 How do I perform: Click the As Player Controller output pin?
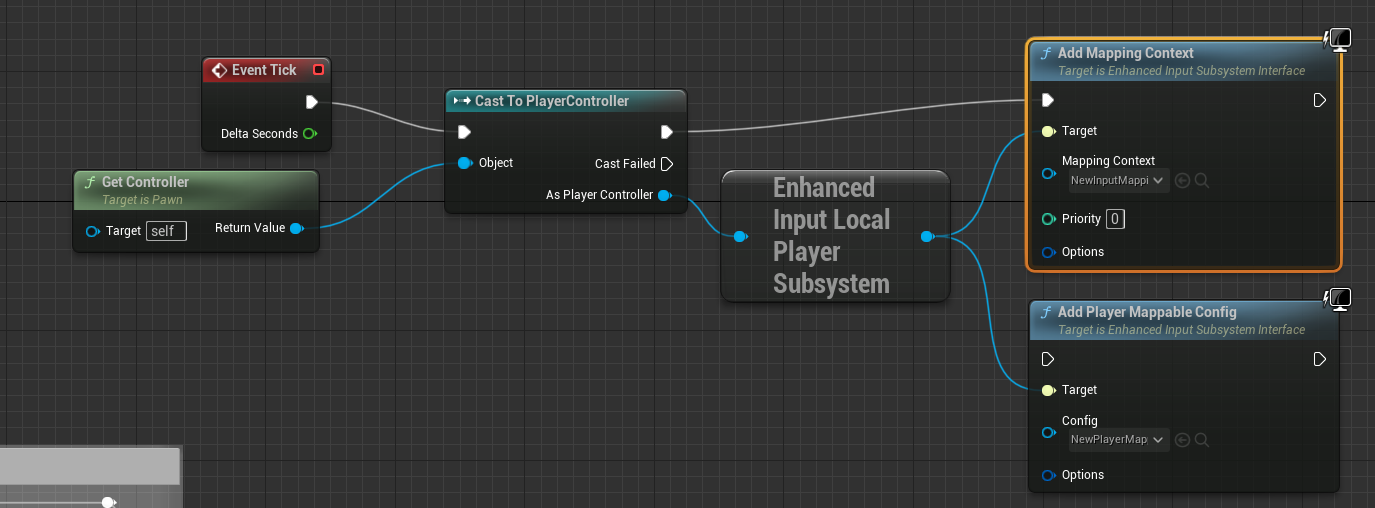click(x=664, y=195)
